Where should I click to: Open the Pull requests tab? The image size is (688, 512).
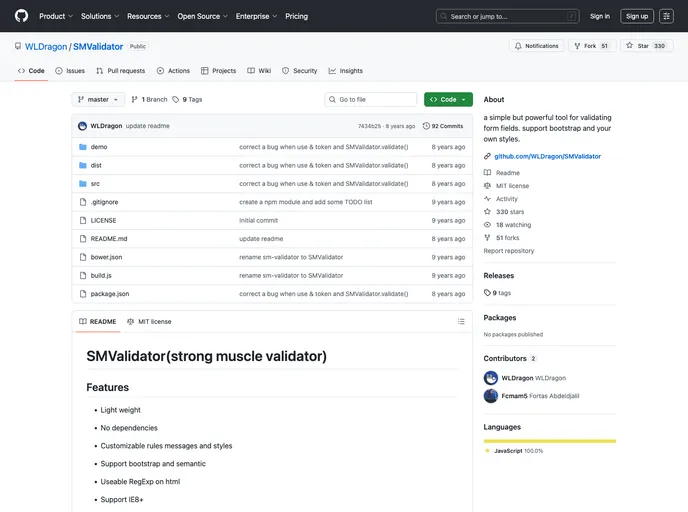point(121,71)
